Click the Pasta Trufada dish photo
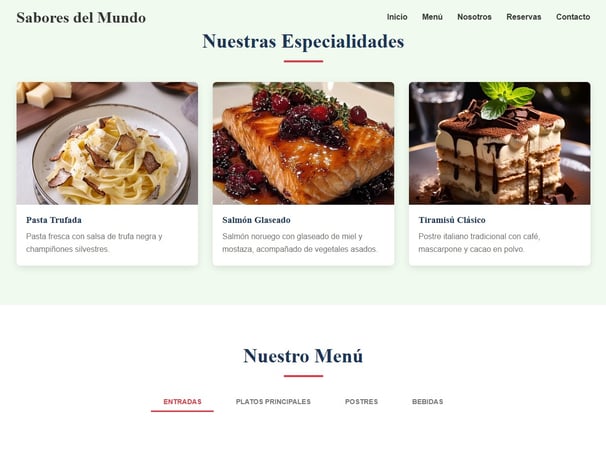This screenshot has height=464, width=606. (x=107, y=143)
